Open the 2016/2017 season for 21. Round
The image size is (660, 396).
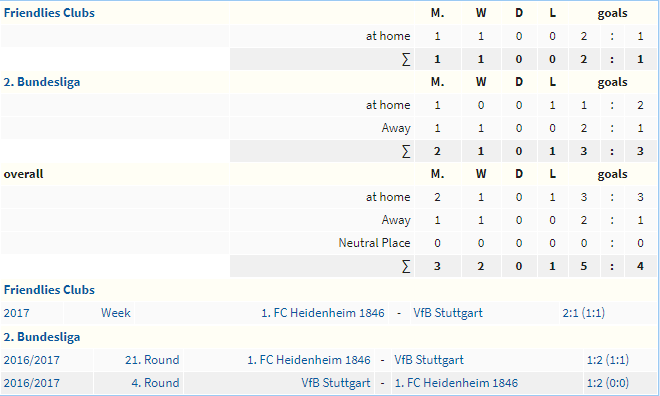pyautogui.click(x=32, y=360)
